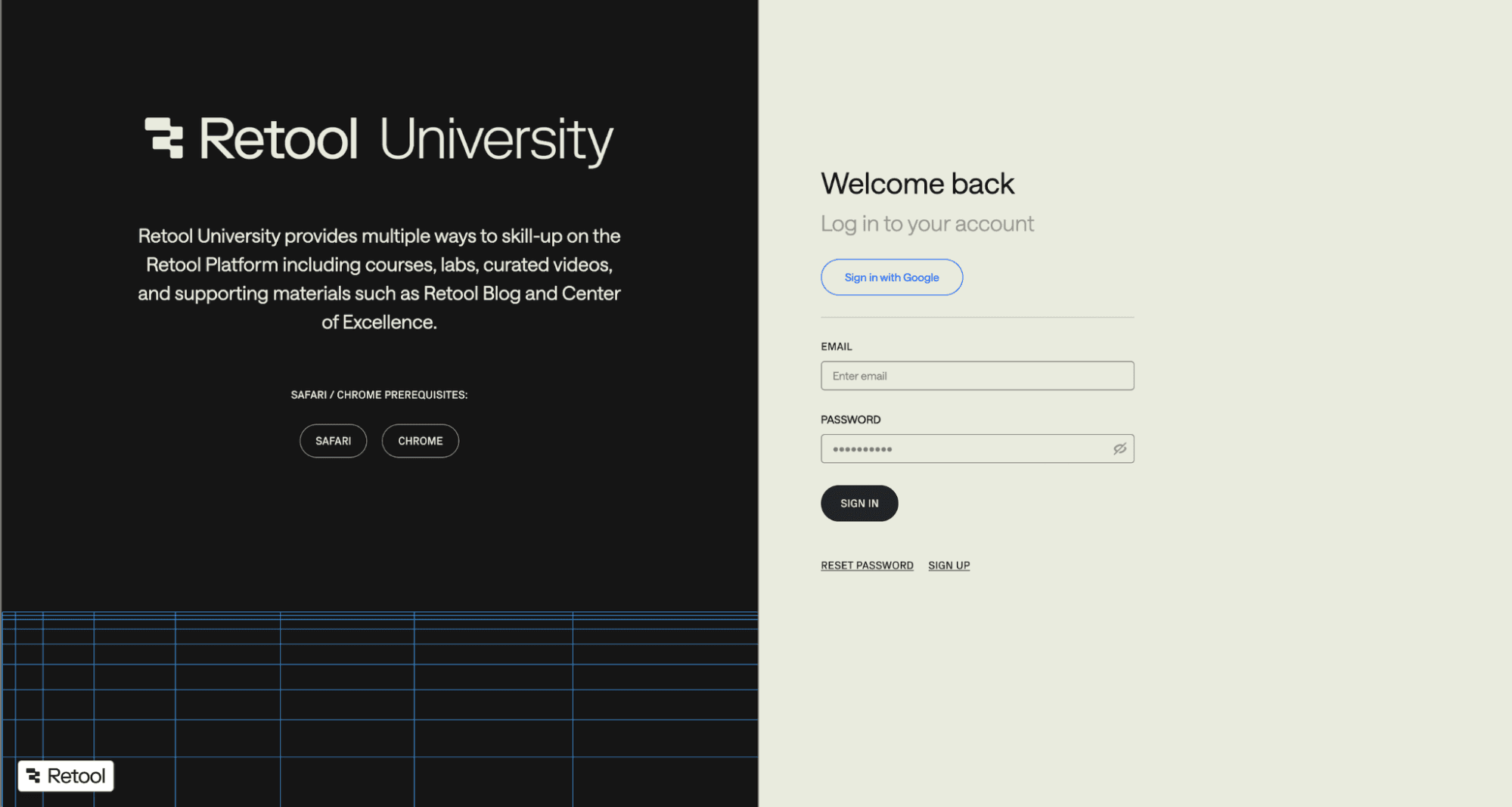Click the PASSWORD field label
Screen dimensions: 1512x807
[851, 420]
